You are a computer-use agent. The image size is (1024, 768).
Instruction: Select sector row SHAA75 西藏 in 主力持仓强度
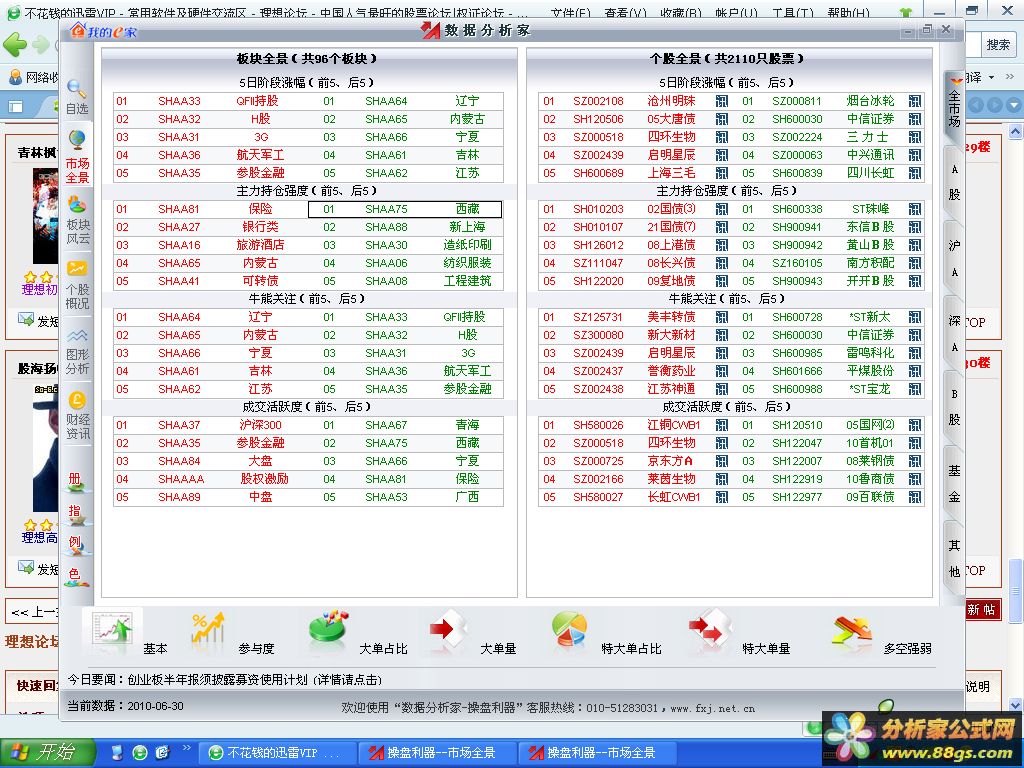coord(405,209)
